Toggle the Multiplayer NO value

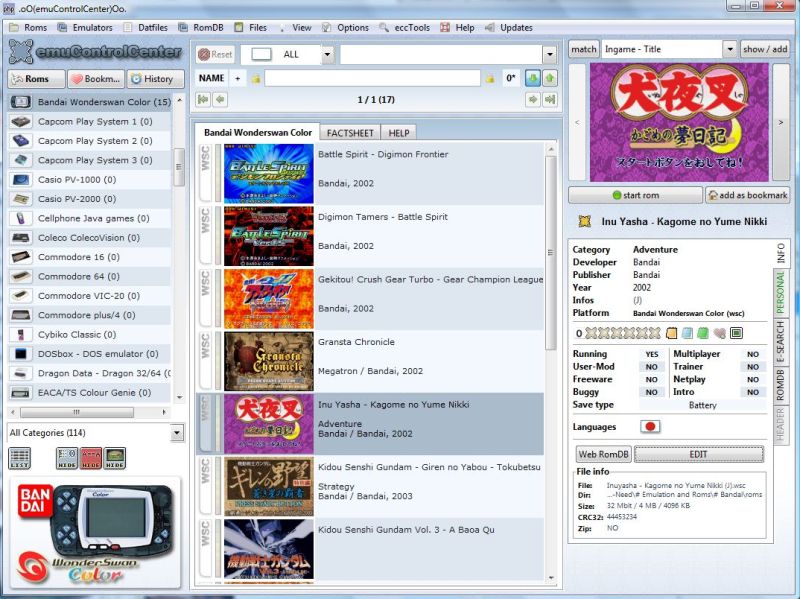tap(753, 354)
